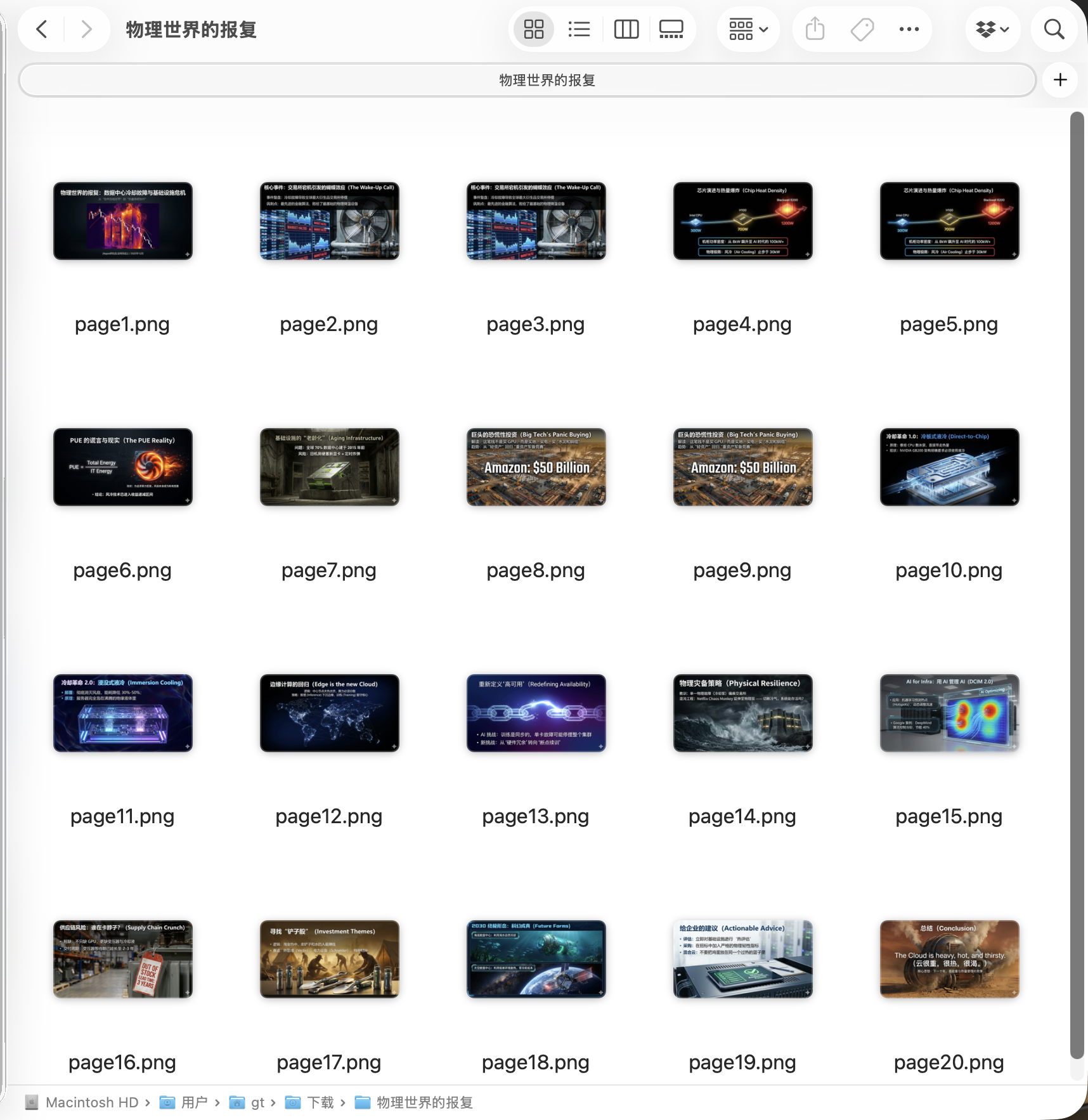Image resolution: width=1088 pixels, height=1120 pixels.
Task: Click the file name page14.png
Action: coord(742,817)
